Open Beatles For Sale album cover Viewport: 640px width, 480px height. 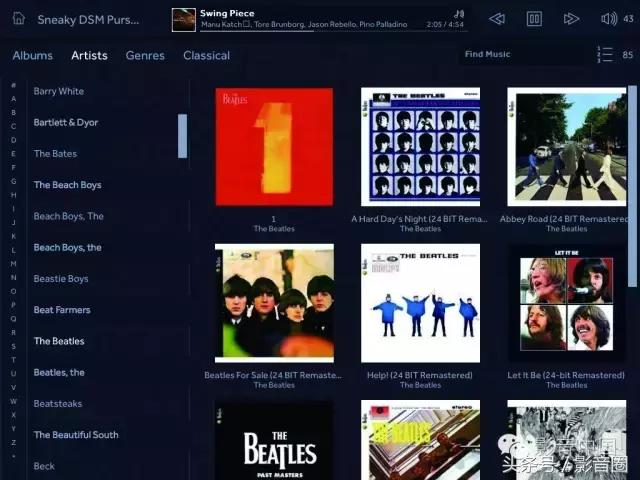pos(274,303)
